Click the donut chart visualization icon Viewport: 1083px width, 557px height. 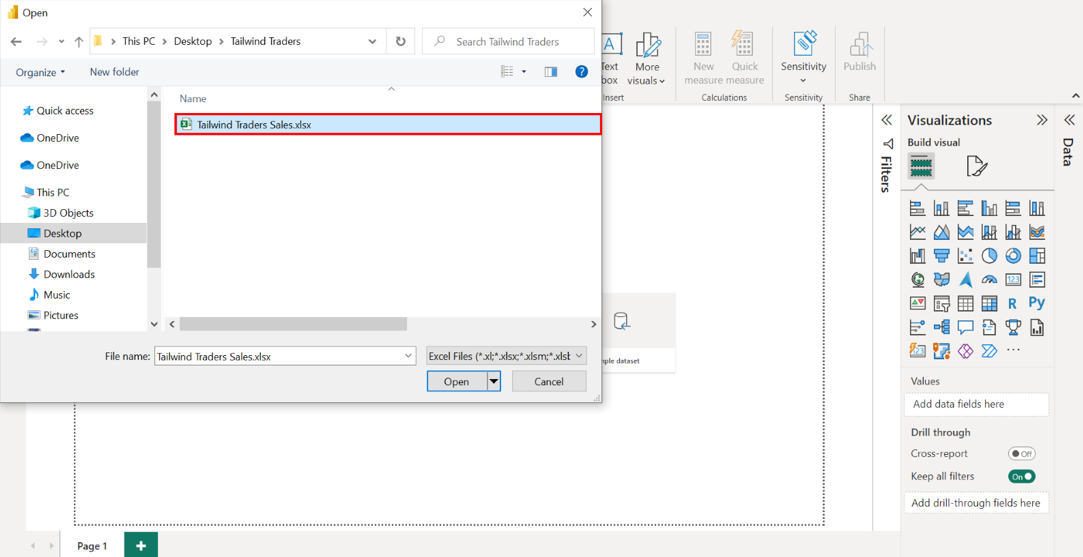click(x=1013, y=256)
